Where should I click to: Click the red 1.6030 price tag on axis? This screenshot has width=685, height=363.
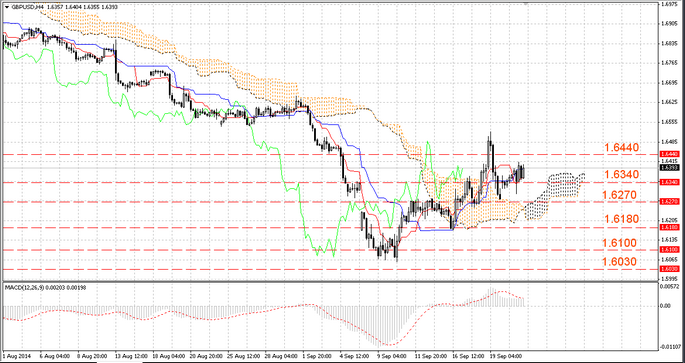[670, 269]
